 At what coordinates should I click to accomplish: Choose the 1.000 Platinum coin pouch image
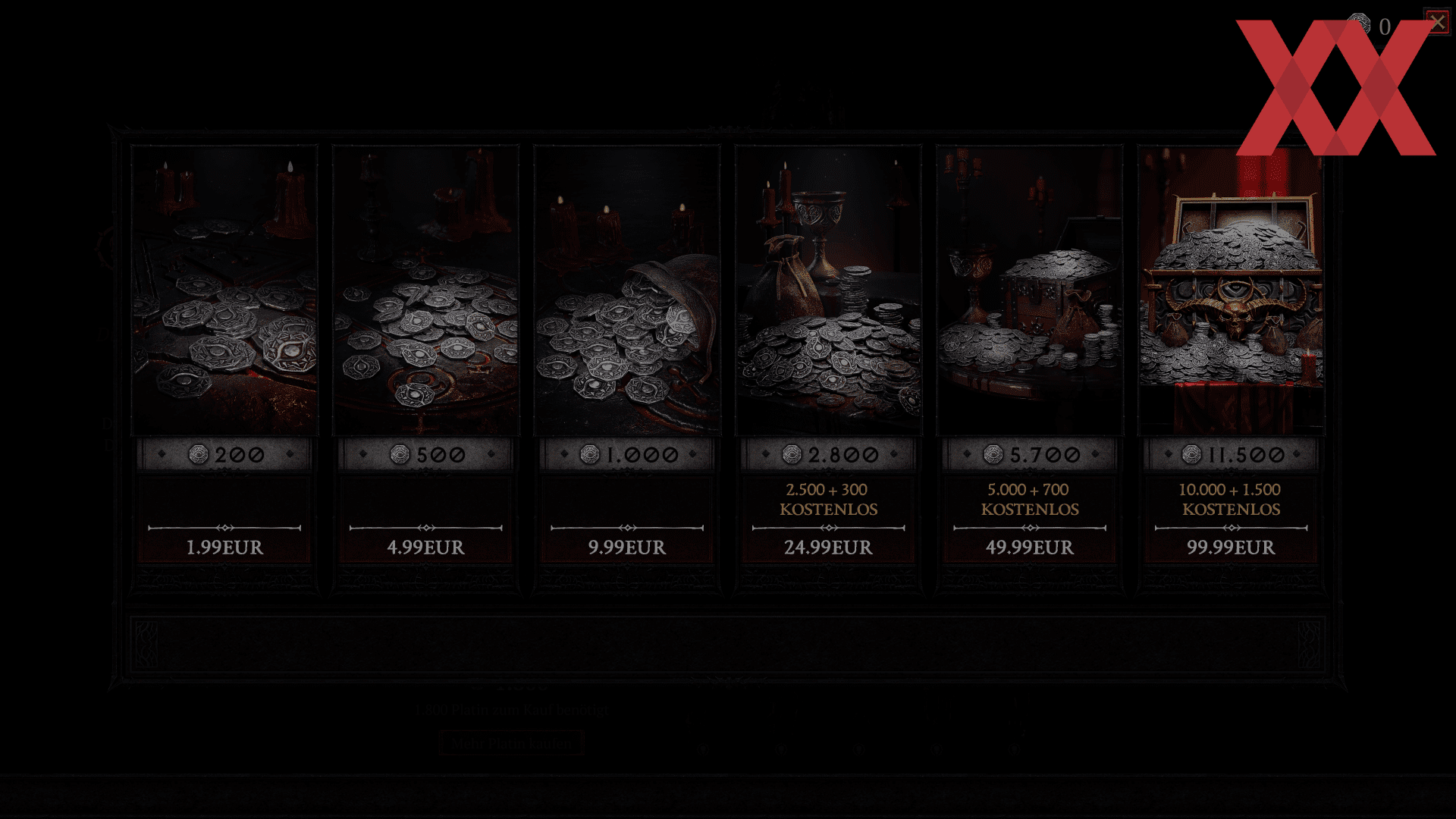627,290
